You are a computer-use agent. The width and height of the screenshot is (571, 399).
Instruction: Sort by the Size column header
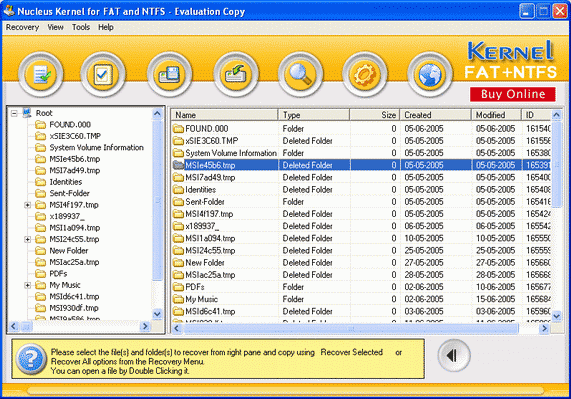click(x=375, y=115)
